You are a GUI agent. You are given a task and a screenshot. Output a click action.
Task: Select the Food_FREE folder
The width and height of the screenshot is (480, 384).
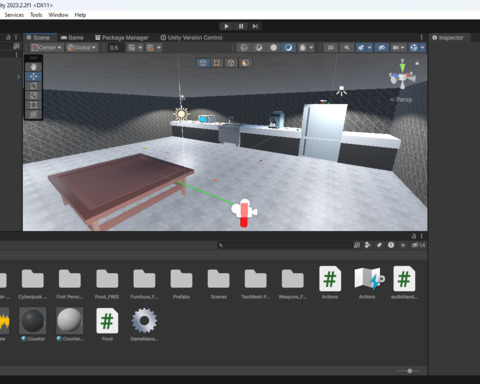click(x=107, y=284)
